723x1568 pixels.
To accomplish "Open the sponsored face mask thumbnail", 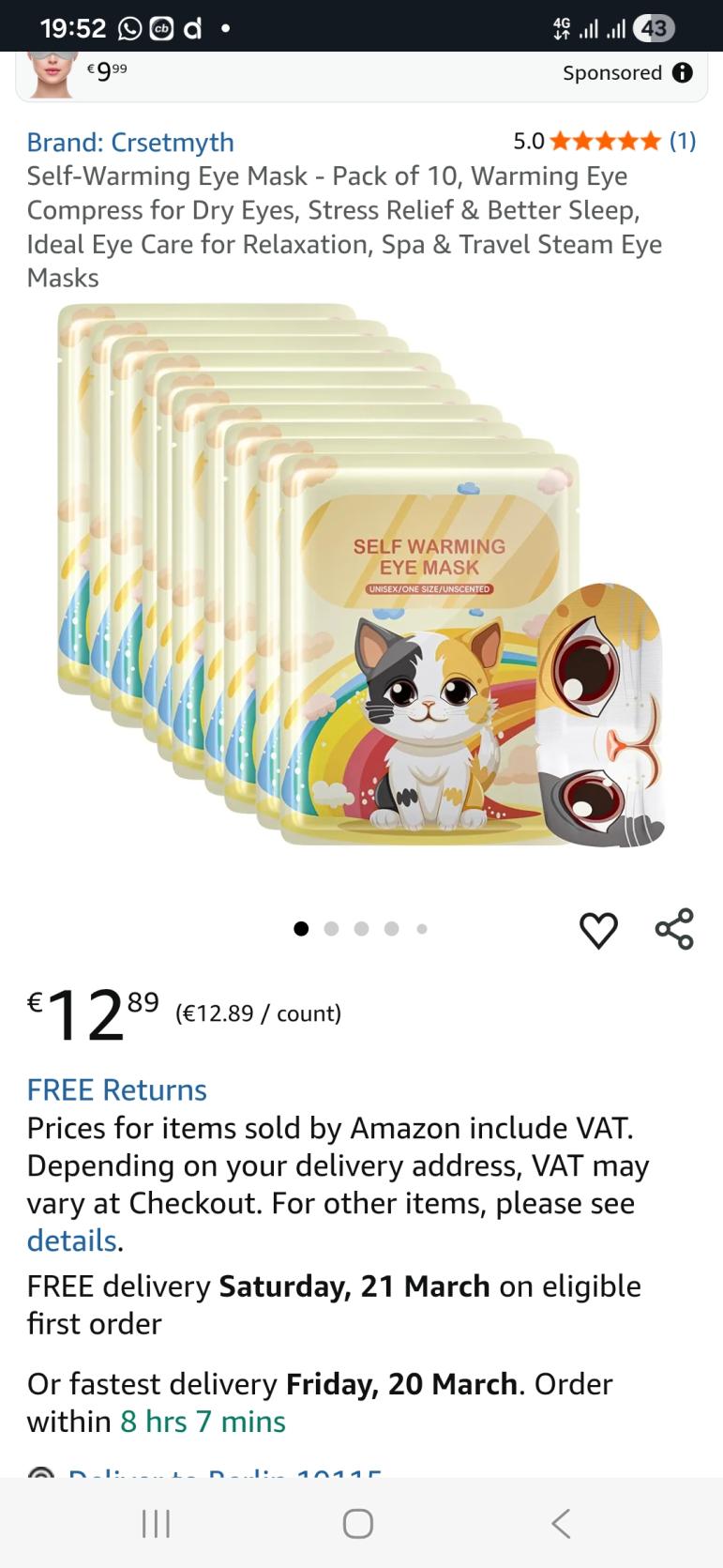I will [x=51, y=74].
